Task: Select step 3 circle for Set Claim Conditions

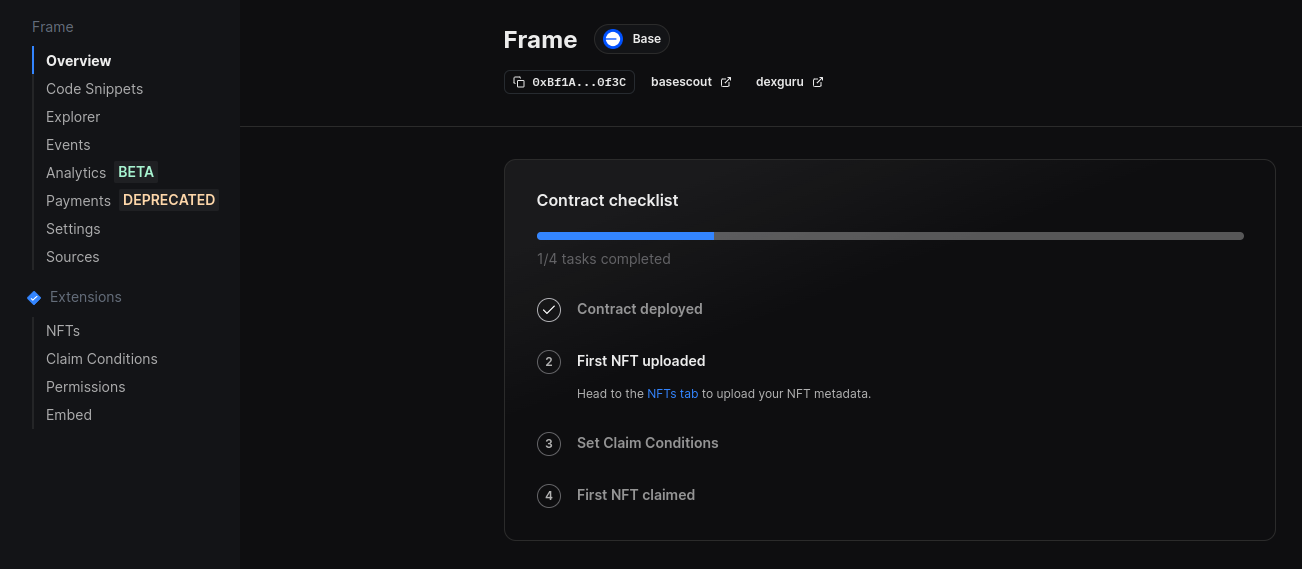Action: (549, 444)
